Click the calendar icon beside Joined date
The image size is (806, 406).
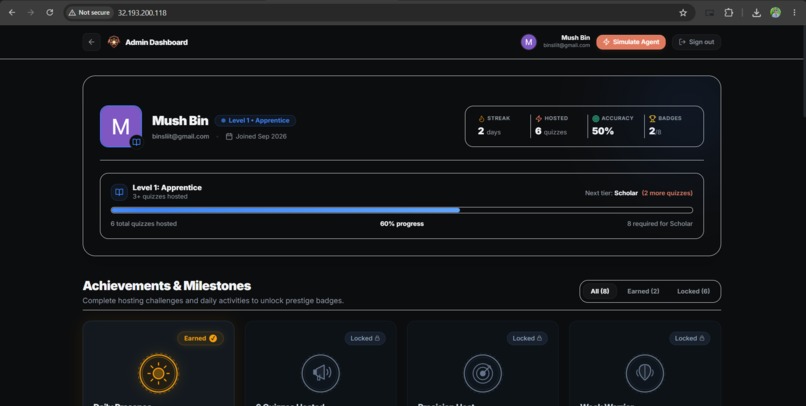pos(229,137)
